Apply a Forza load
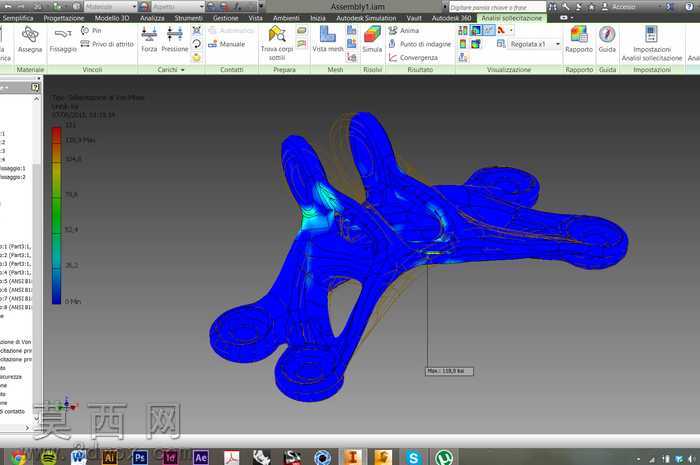700x465 pixels. pos(149,39)
